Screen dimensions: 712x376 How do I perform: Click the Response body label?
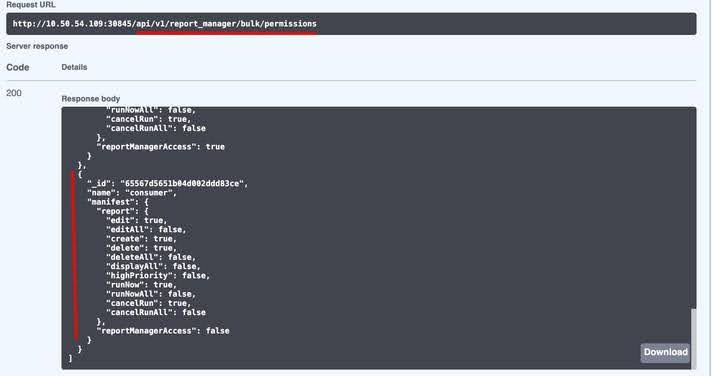click(91, 99)
